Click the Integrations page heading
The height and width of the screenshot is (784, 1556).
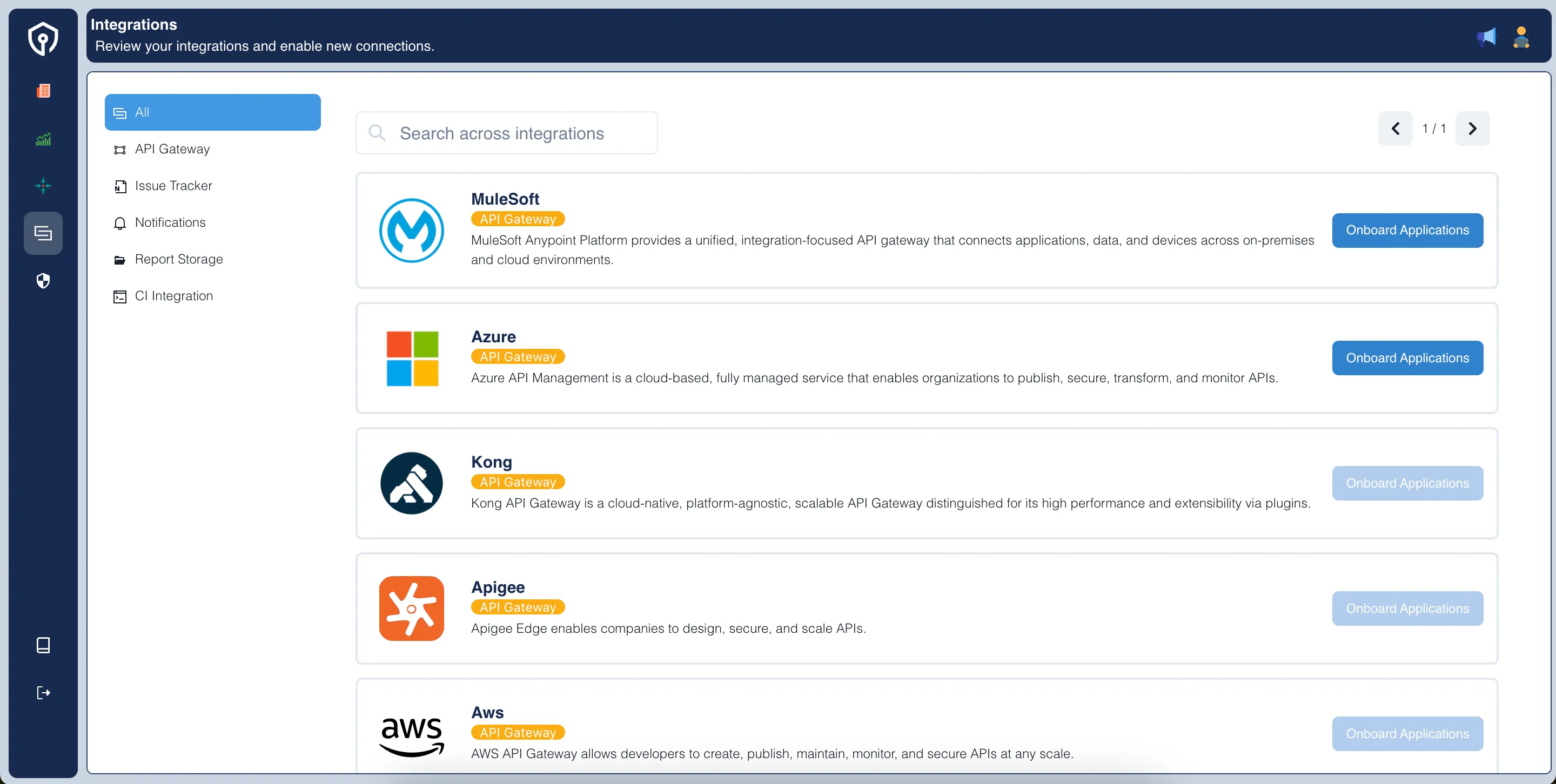[x=133, y=24]
